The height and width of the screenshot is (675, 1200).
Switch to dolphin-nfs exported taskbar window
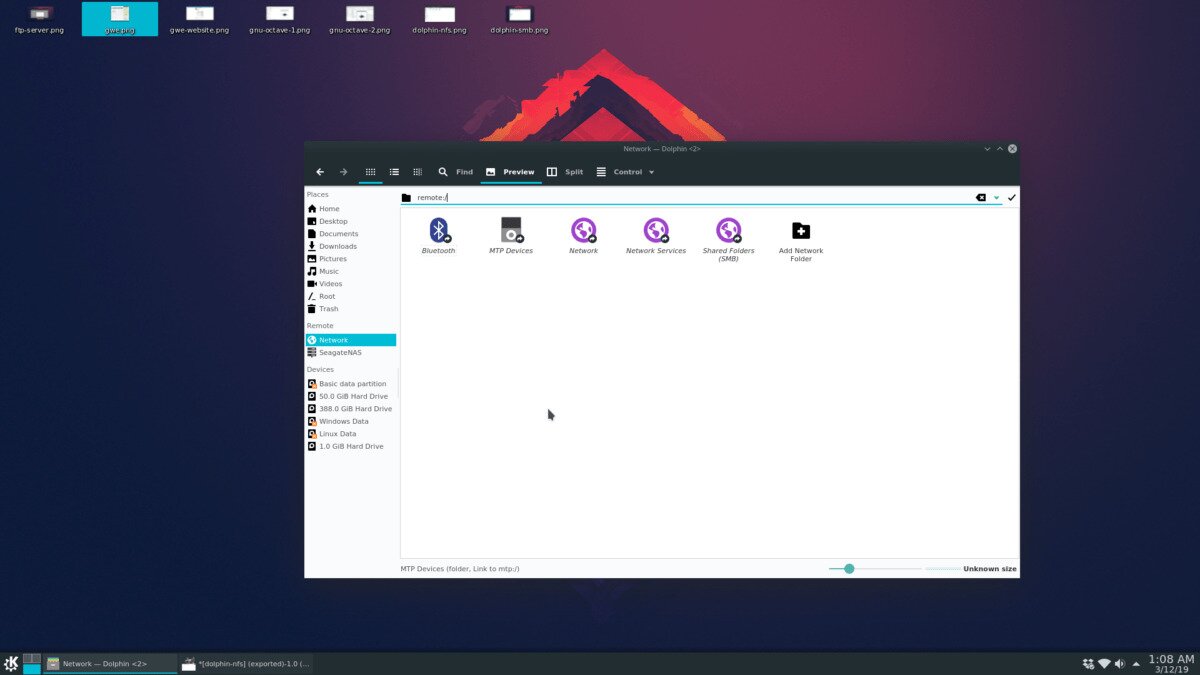coord(246,663)
